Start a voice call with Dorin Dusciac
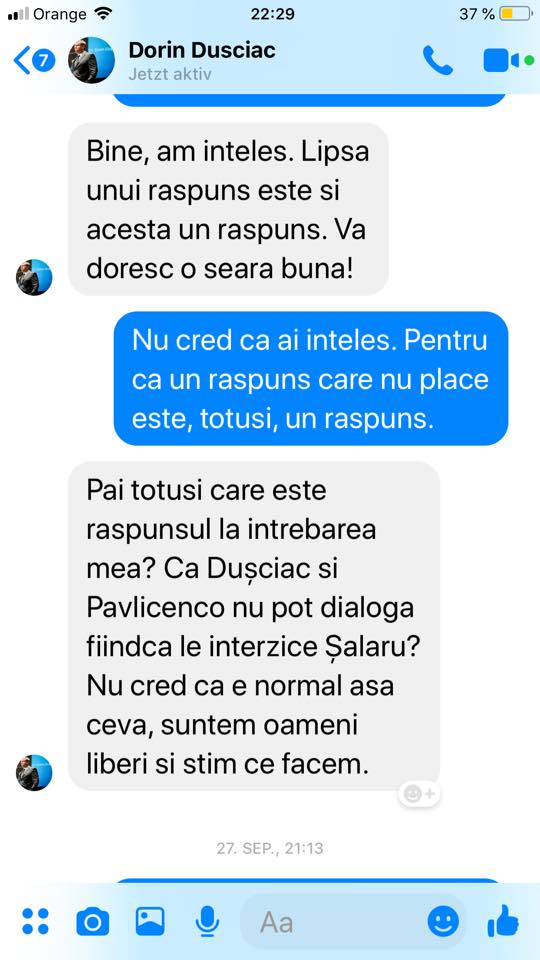Viewport: 540px width, 960px height. [438, 60]
